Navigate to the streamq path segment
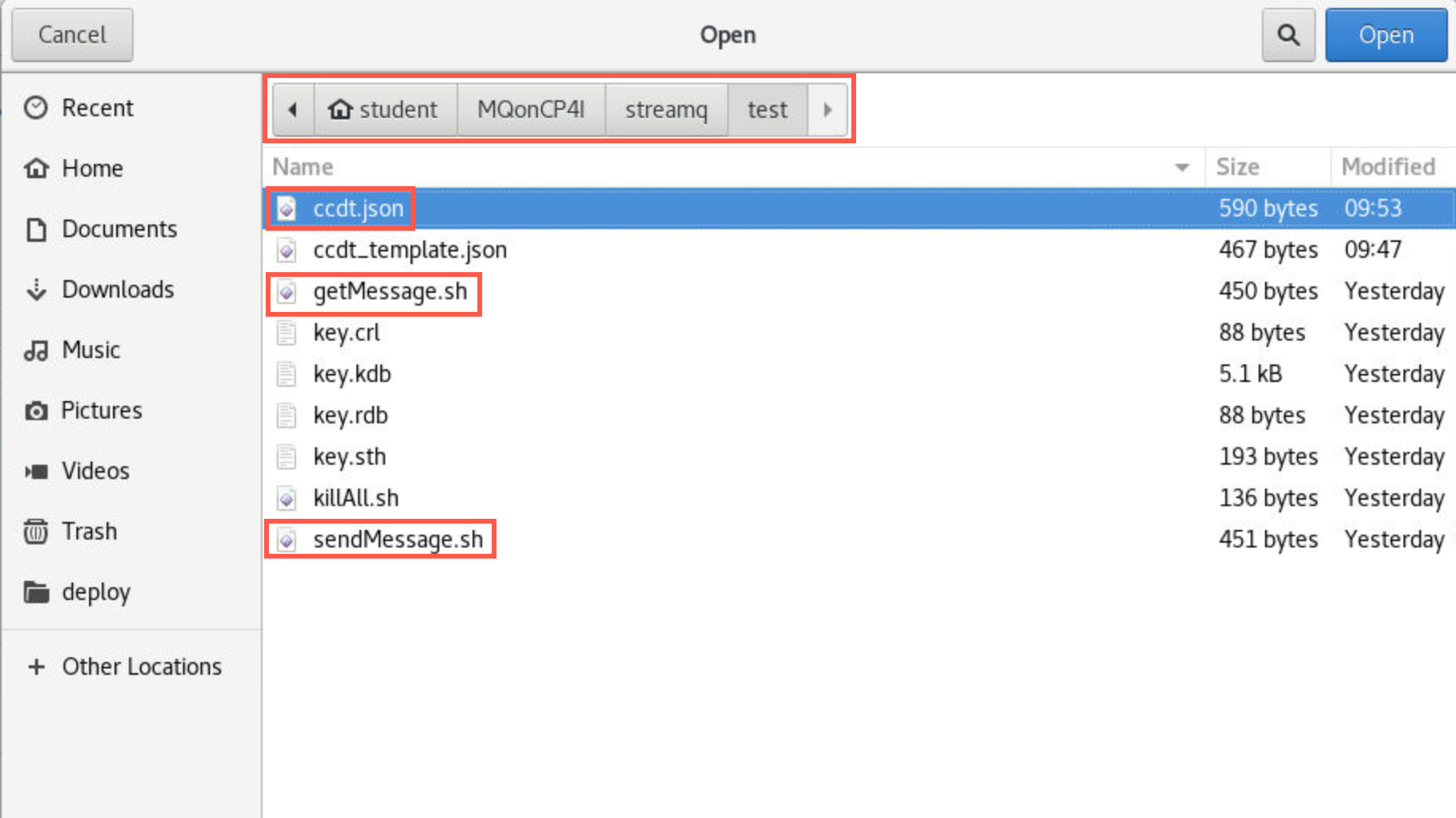Screen dimensions: 1456x818 pyautogui.click(x=666, y=109)
